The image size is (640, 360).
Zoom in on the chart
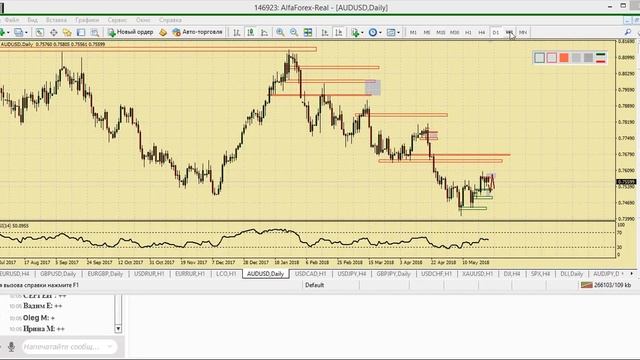[280, 32]
